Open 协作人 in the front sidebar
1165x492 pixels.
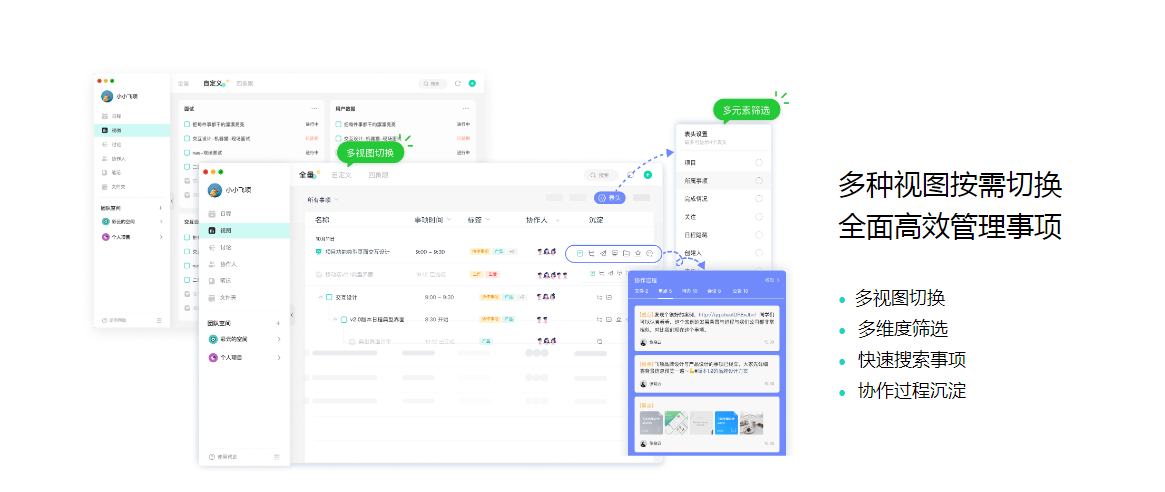[x=227, y=264]
